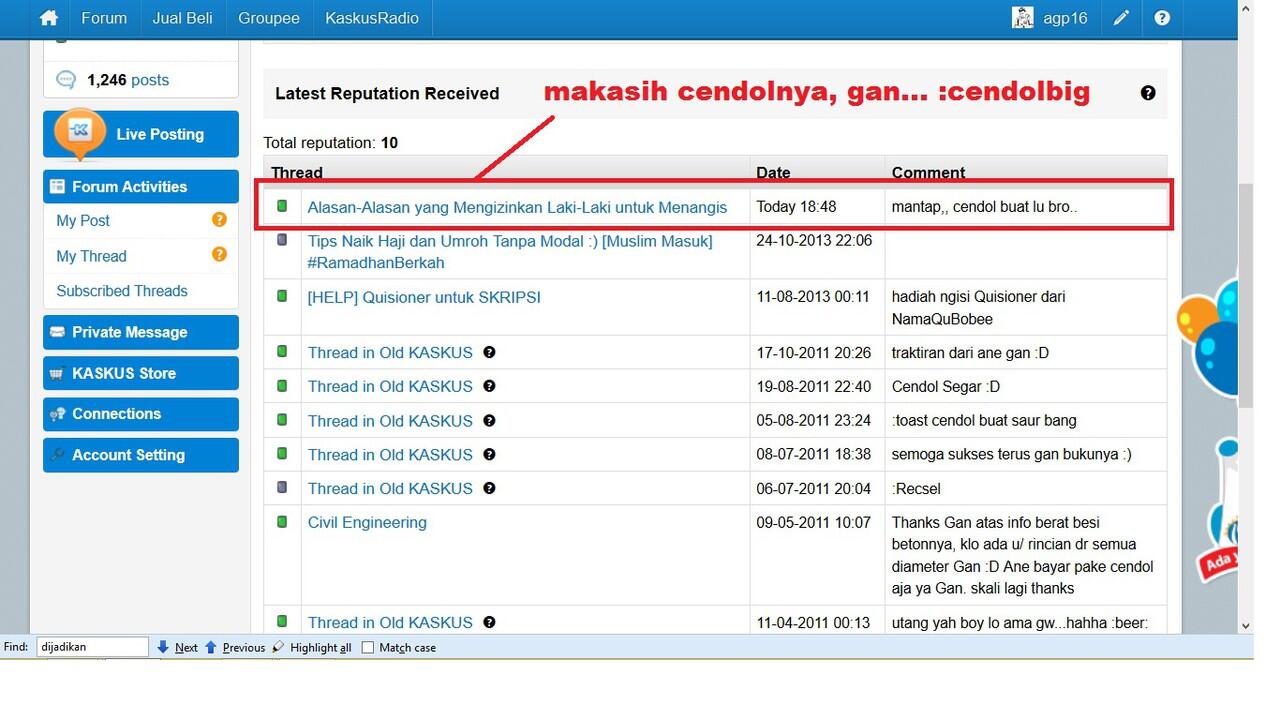This screenshot has height=720, width=1280.
Task: Click scrollbar down arrow
Action: 1245,626
